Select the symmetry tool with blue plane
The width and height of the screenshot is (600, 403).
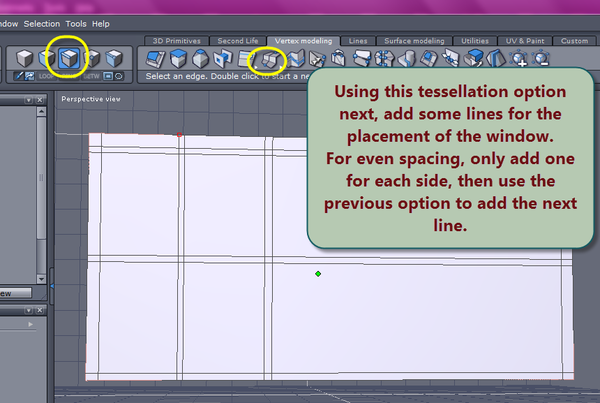click(x=496, y=59)
